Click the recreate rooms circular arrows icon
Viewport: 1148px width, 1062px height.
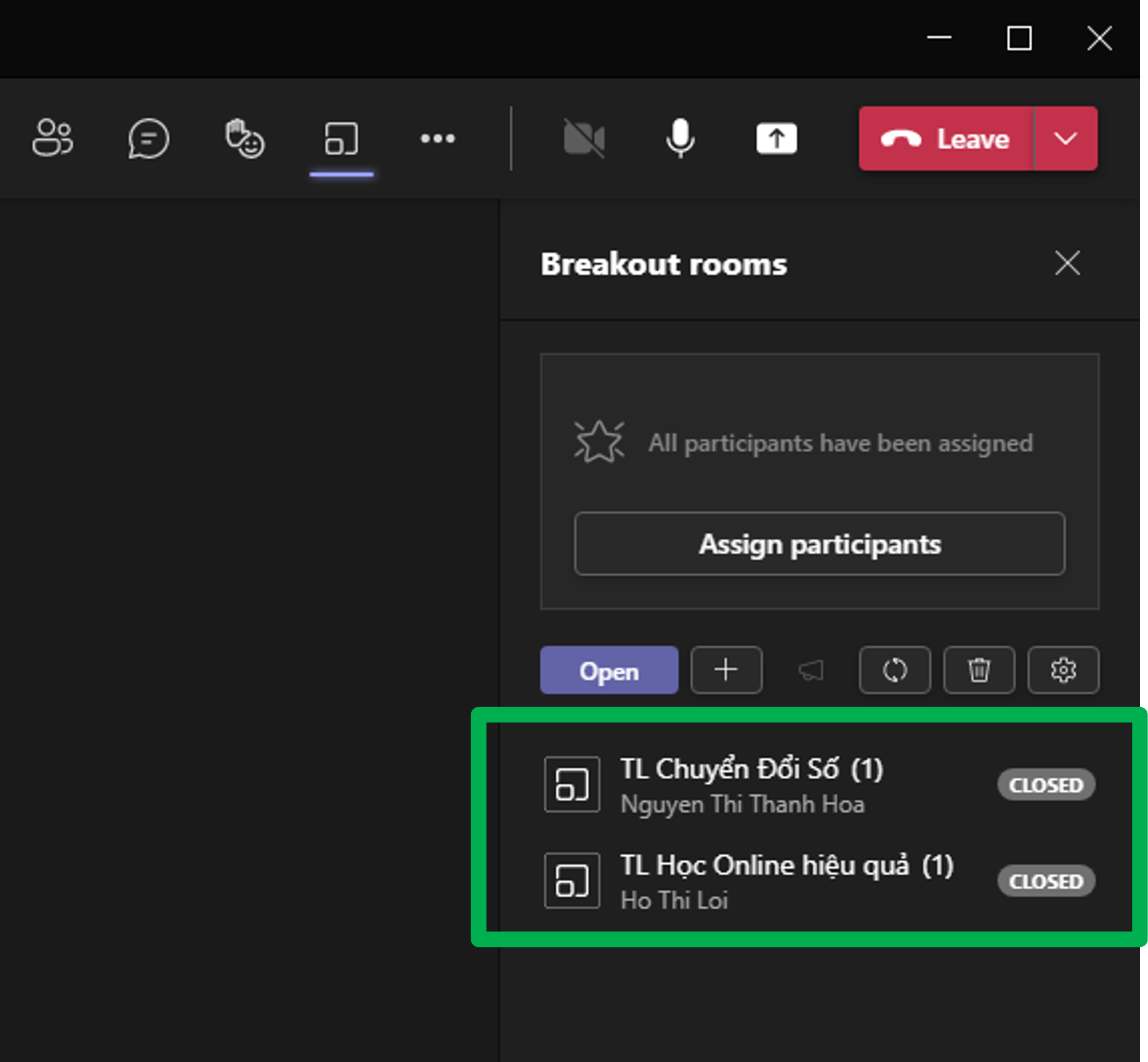[895, 670]
